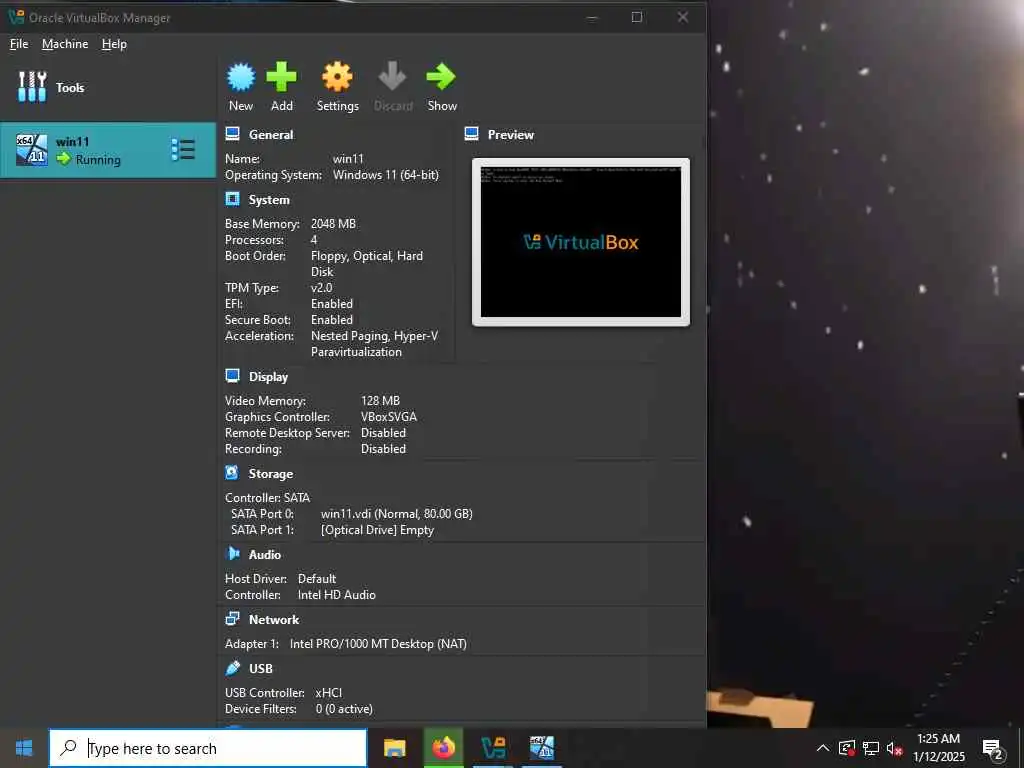Click the Audio section speaker icon
Image resolution: width=1024 pixels, height=768 pixels.
[232, 554]
